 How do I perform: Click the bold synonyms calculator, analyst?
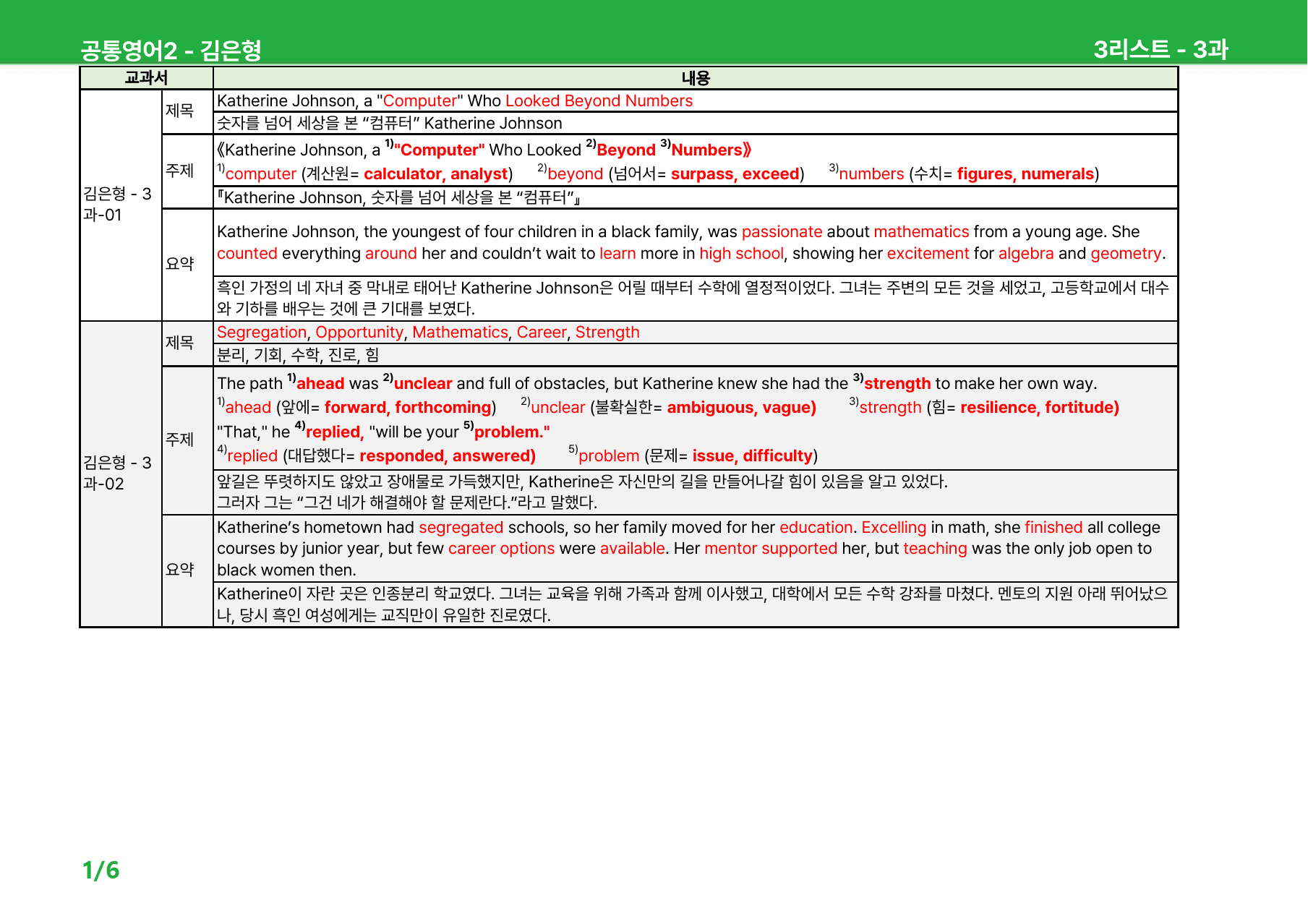435,174
